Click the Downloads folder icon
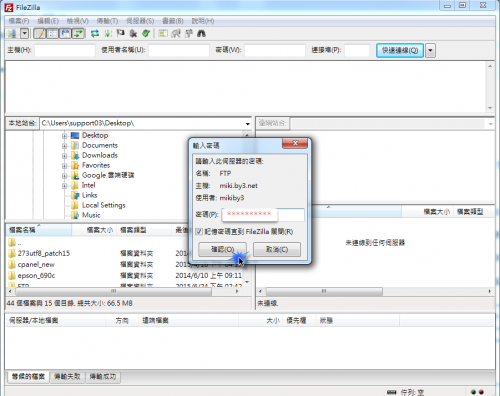 [75, 155]
